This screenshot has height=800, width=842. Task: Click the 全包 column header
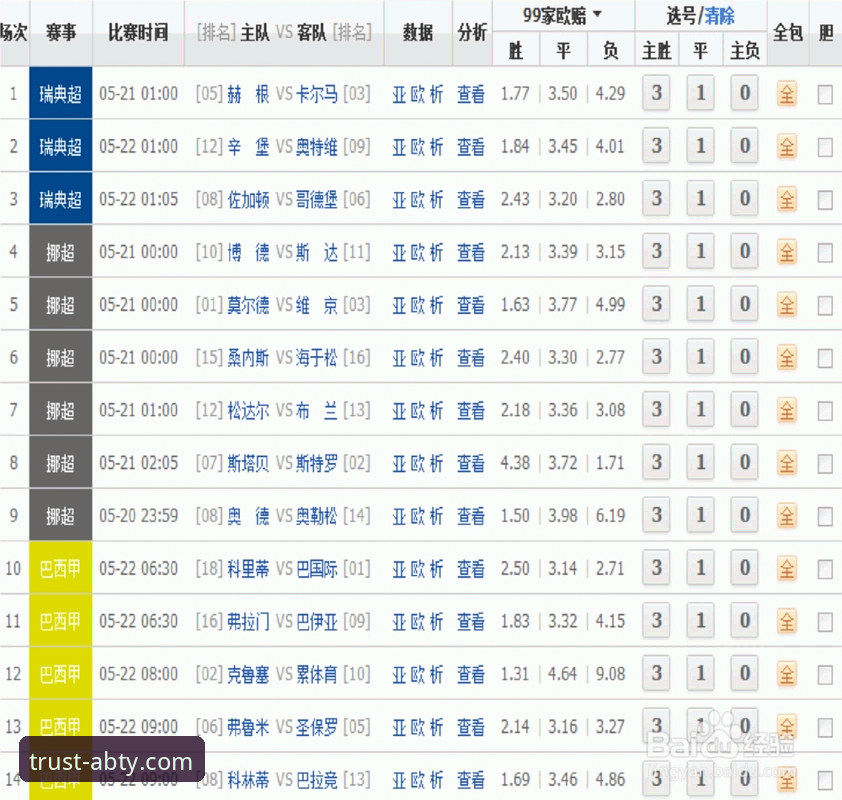click(x=788, y=33)
